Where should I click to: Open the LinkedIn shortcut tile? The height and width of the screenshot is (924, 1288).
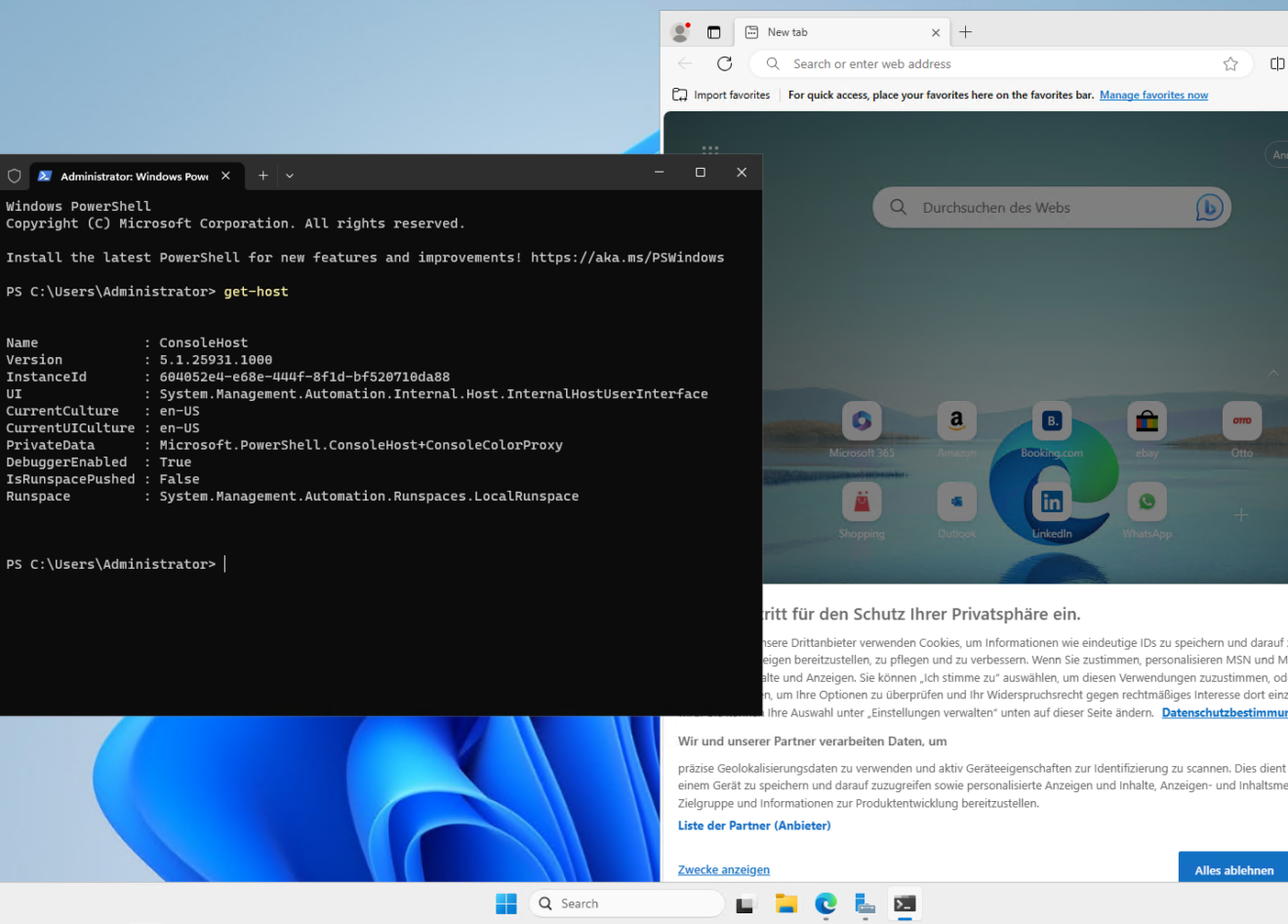(1051, 501)
